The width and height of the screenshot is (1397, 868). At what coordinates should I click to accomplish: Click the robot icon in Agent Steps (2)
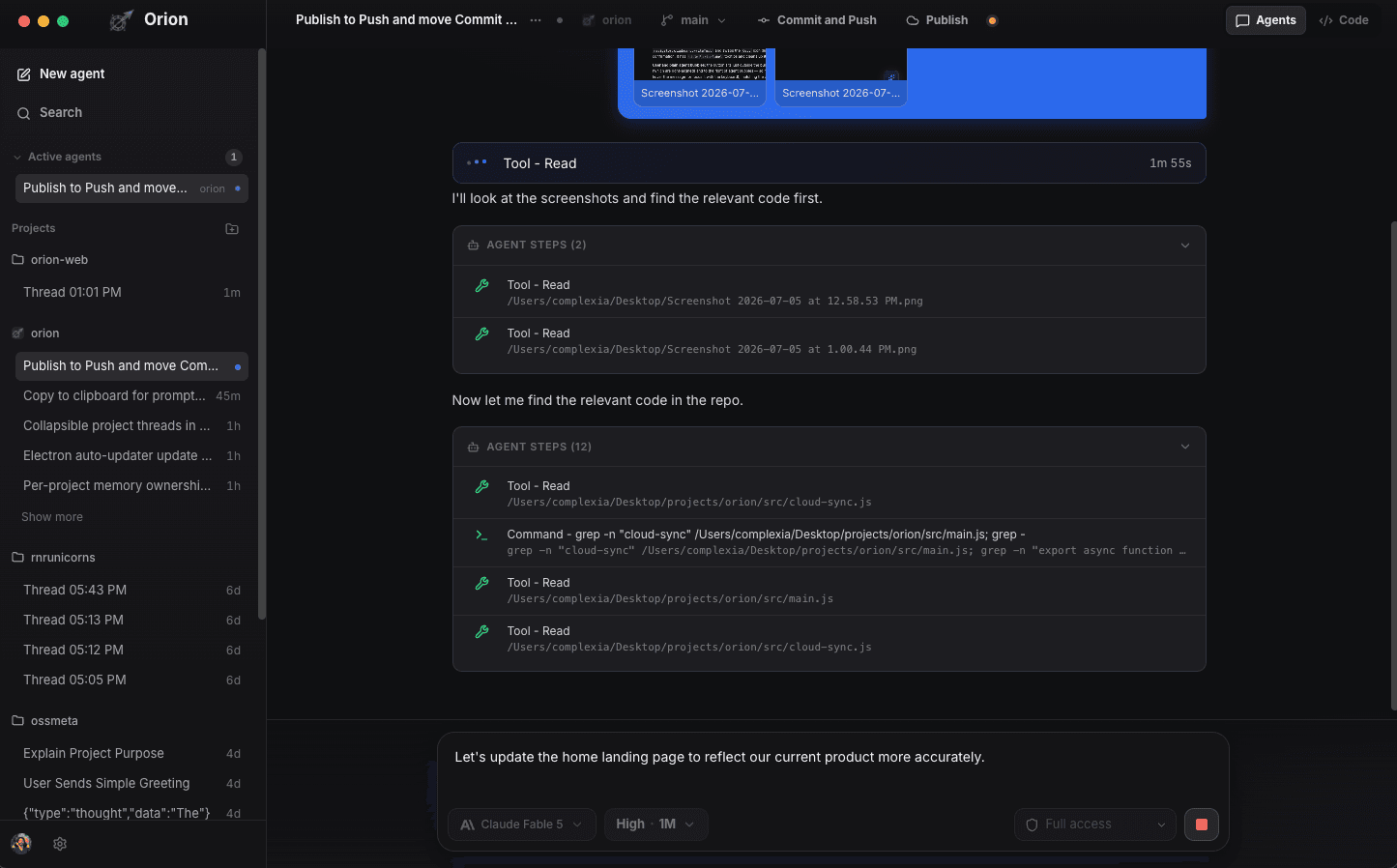coord(473,246)
